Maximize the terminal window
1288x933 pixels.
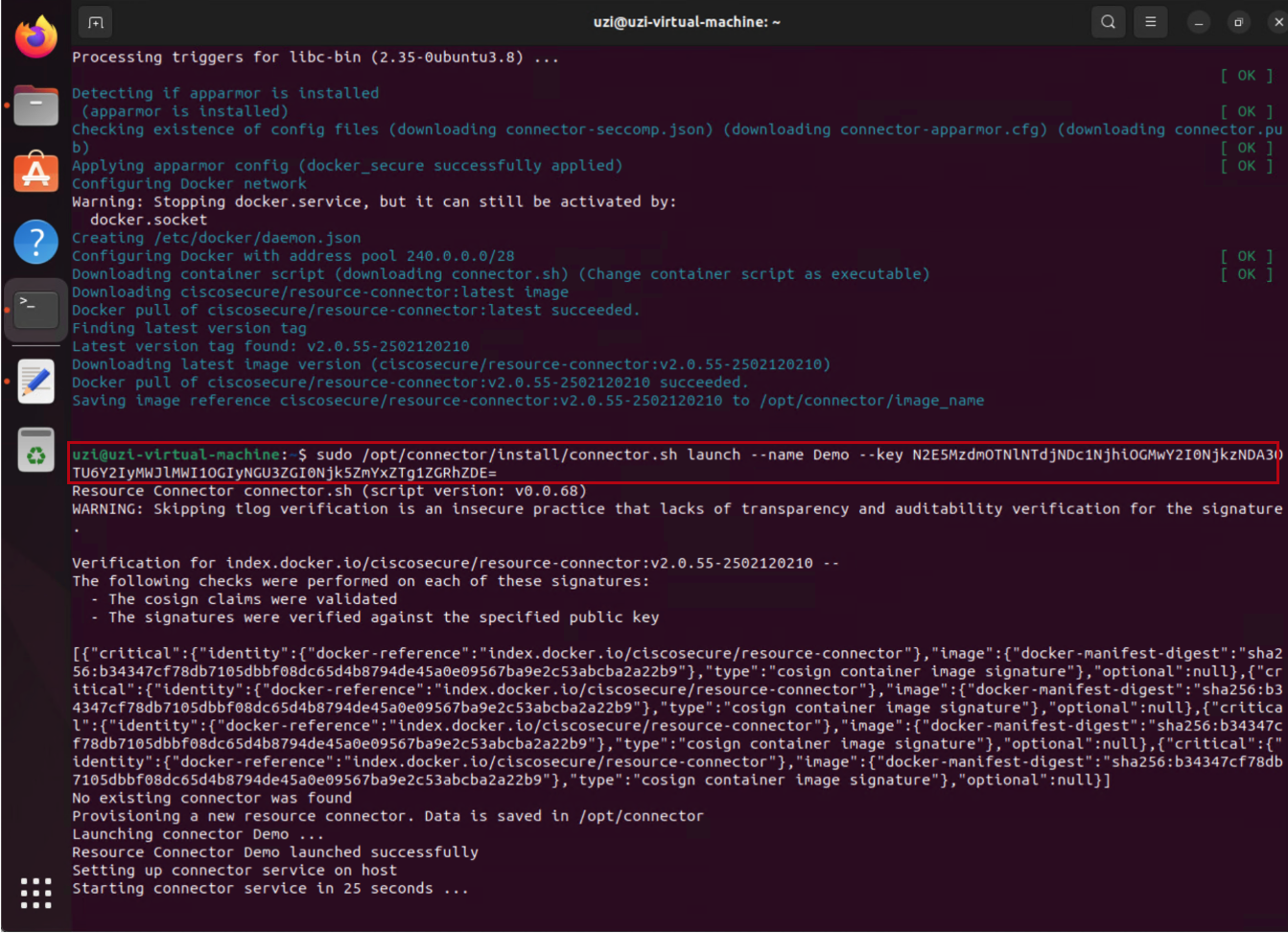(x=1239, y=22)
